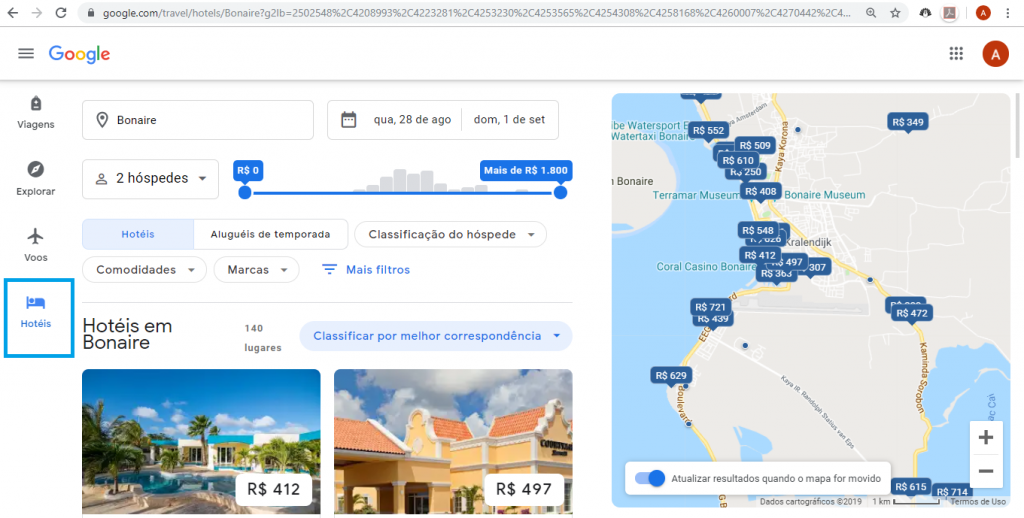Viewport: 1024px width, 518px height.
Task: Expand the Marcas dropdown
Action: click(x=257, y=270)
